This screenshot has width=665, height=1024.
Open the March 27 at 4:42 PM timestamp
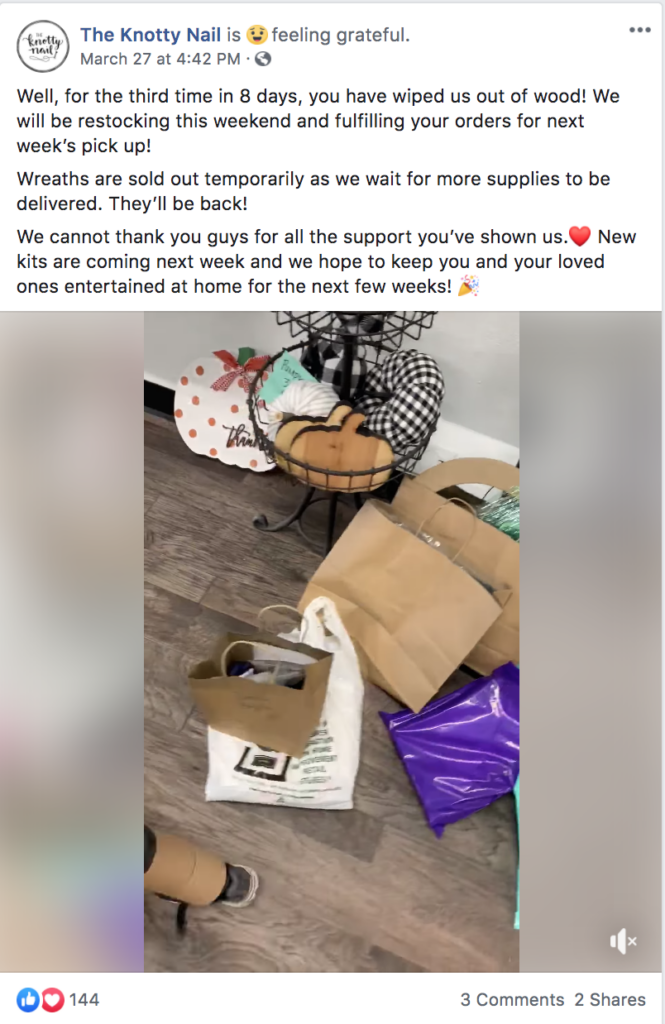point(160,59)
